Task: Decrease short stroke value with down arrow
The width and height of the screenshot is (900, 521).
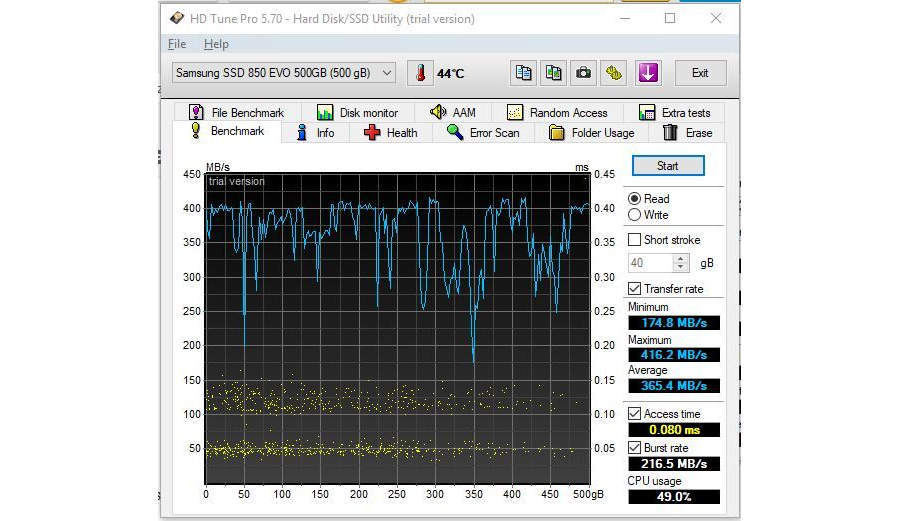Action: (680, 267)
